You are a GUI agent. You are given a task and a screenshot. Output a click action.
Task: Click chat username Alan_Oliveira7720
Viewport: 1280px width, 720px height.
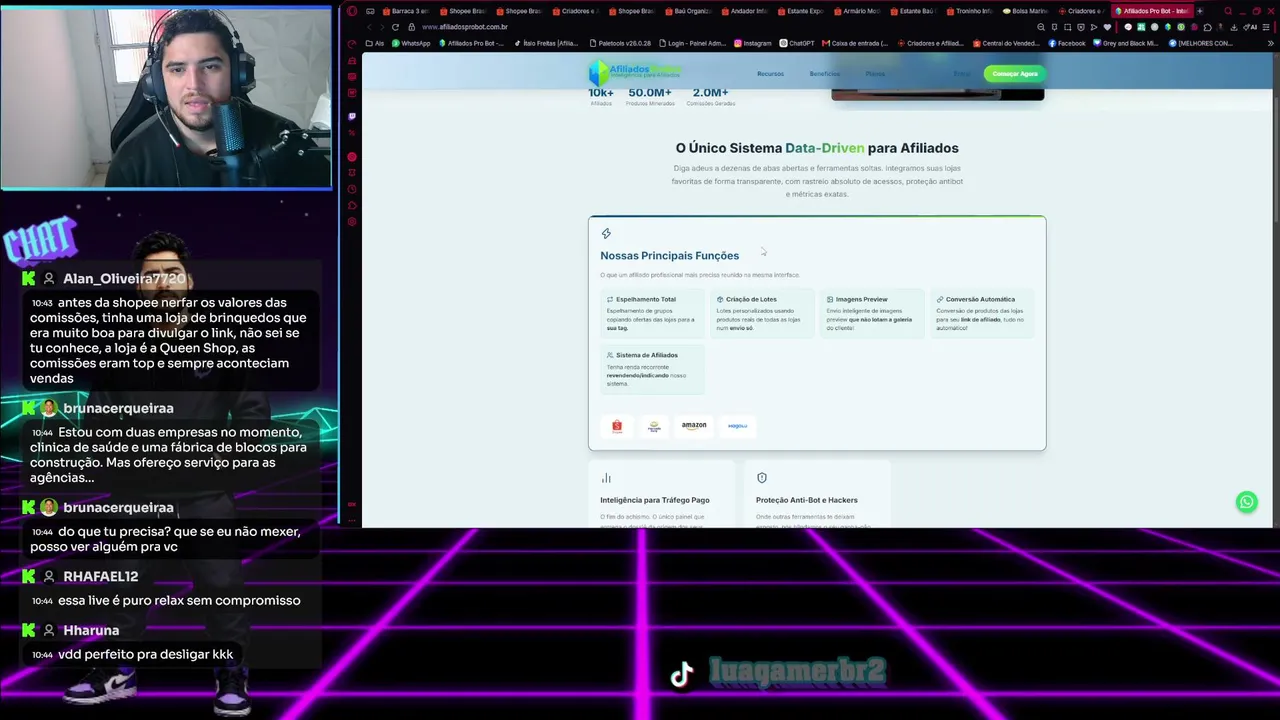(x=124, y=279)
